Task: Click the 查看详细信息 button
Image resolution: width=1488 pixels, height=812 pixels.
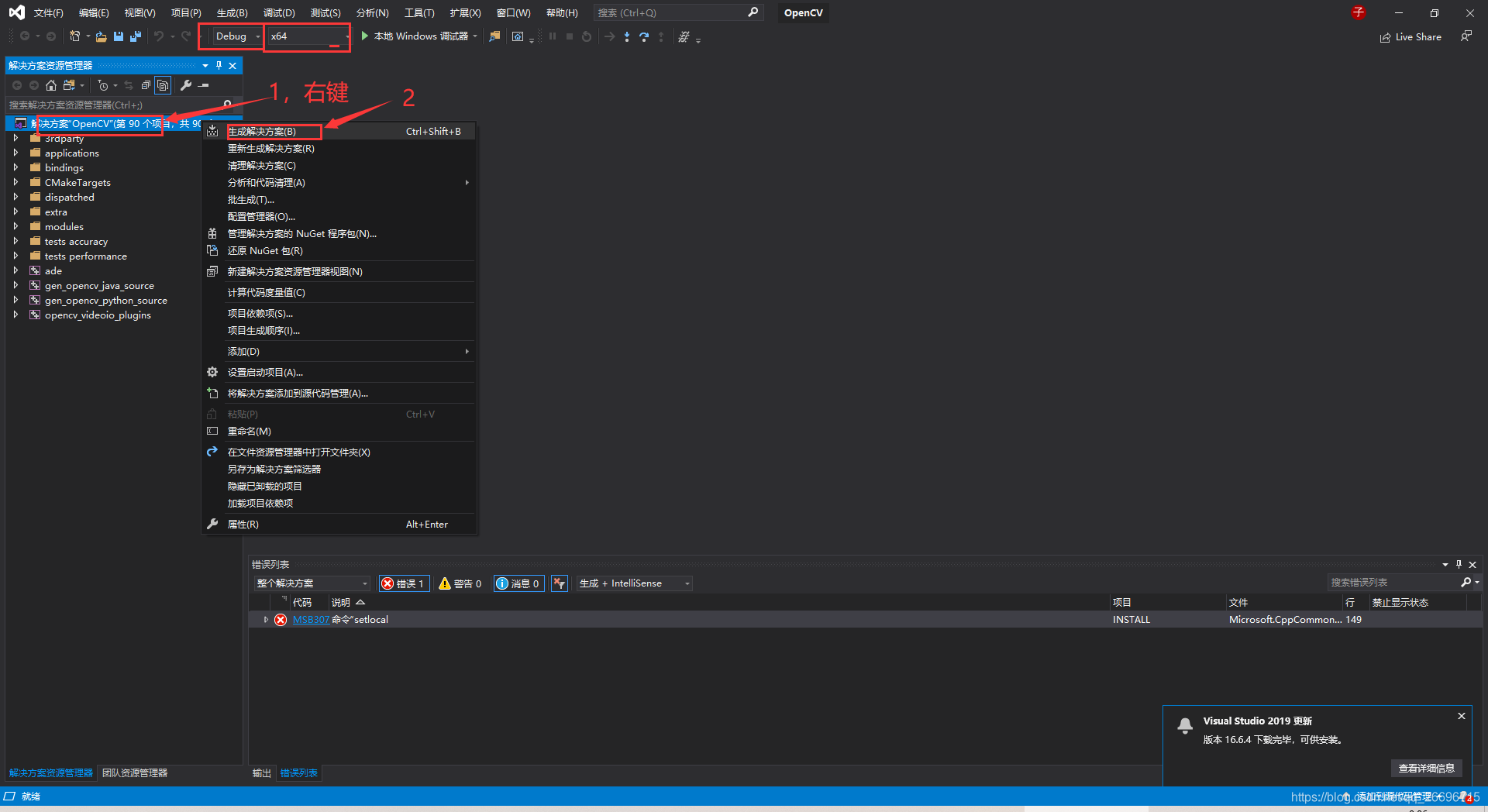Action: tap(1427, 769)
